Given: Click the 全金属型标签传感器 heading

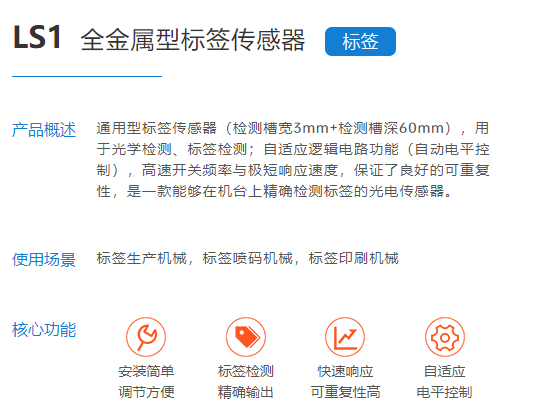Looking at the screenshot, I should pyautogui.click(x=193, y=40).
